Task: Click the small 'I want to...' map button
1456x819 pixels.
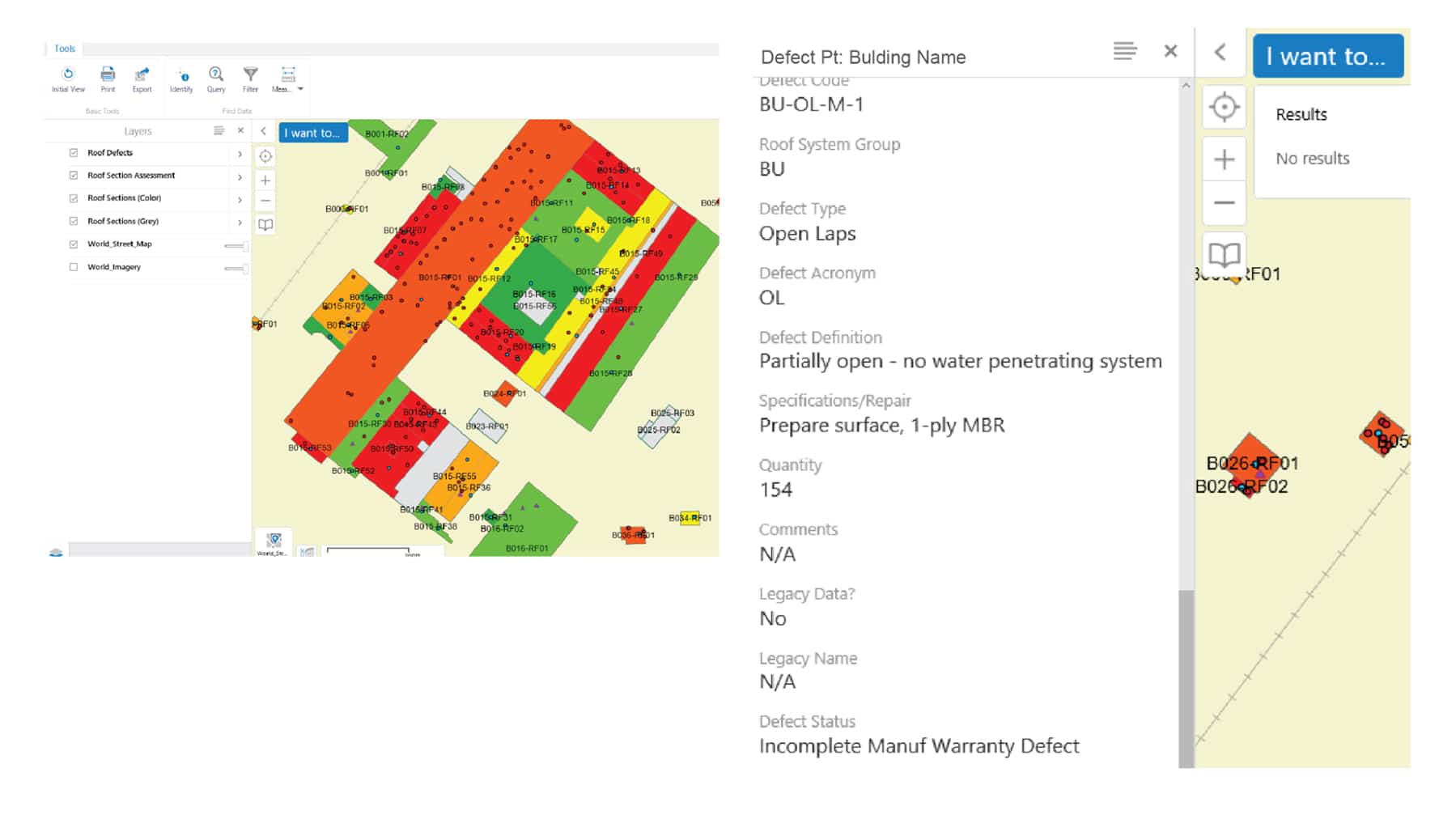Action: (x=312, y=133)
